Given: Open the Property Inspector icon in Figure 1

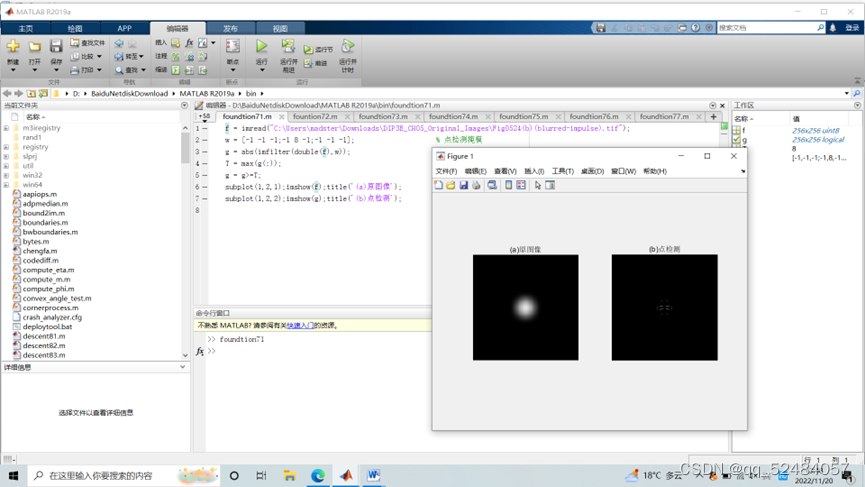Looking at the screenshot, I should (x=550, y=185).
